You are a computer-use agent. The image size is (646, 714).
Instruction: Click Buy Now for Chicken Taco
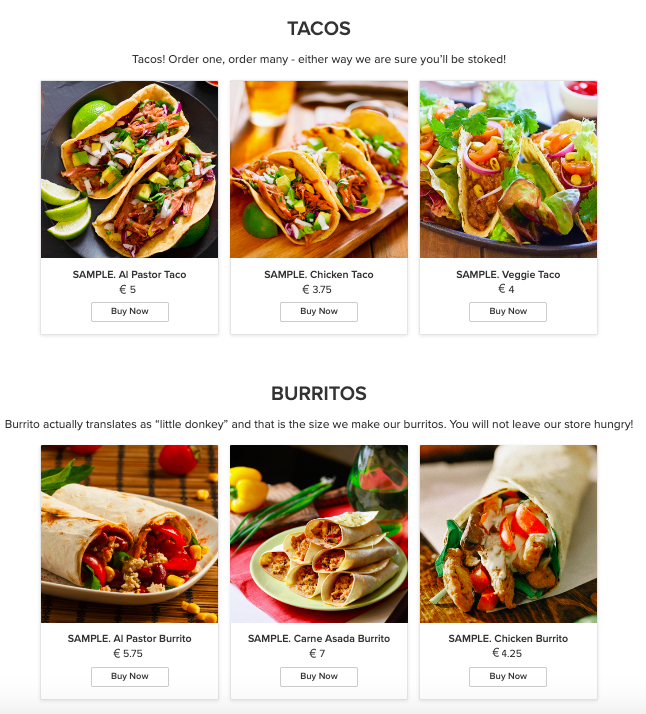[x=319, y=311]
